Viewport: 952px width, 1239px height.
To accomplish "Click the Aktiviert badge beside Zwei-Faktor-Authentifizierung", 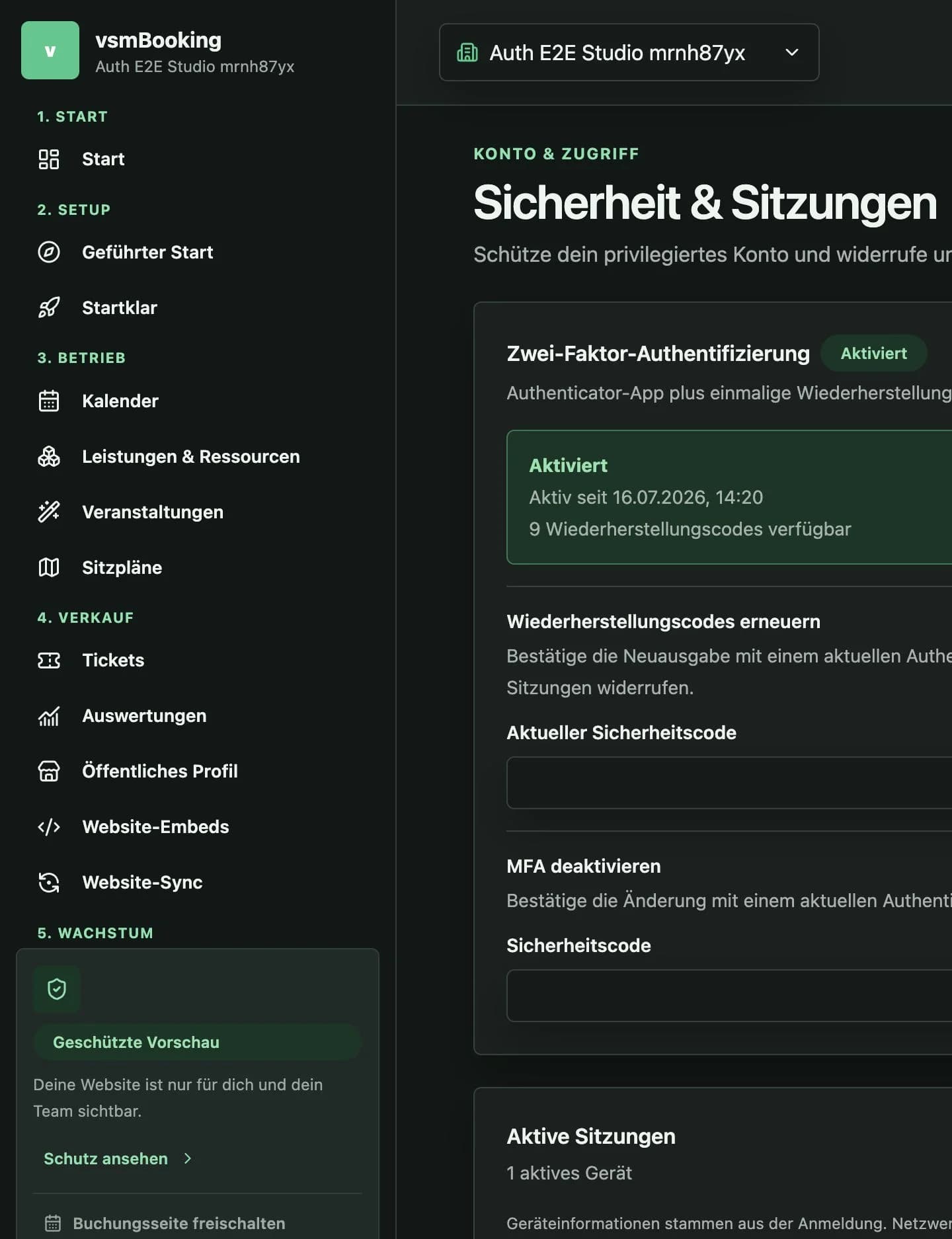I will [873, 353].
